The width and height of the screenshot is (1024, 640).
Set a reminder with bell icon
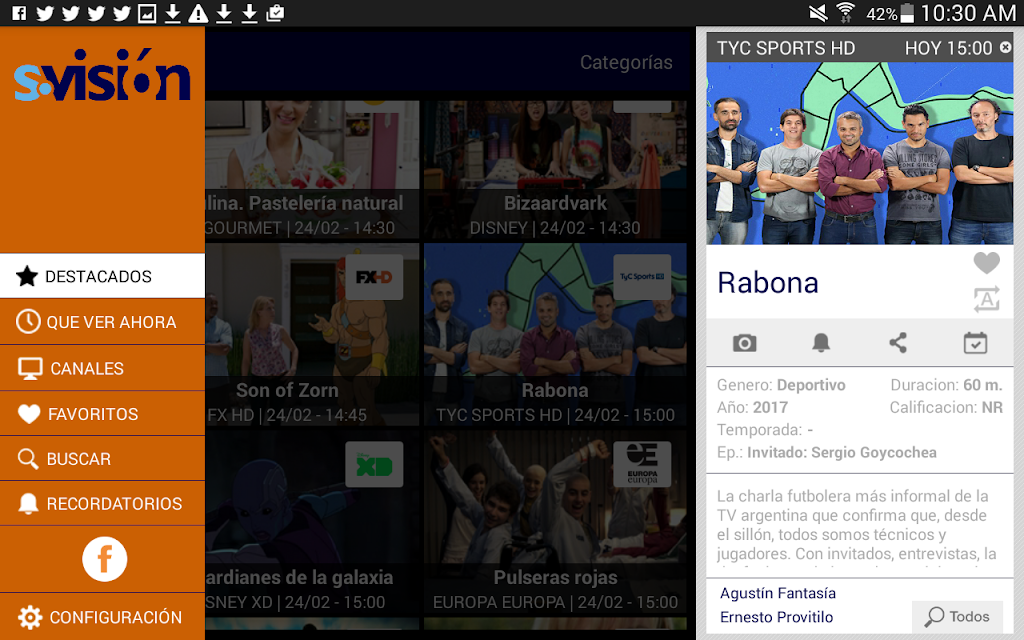[821, 343]
